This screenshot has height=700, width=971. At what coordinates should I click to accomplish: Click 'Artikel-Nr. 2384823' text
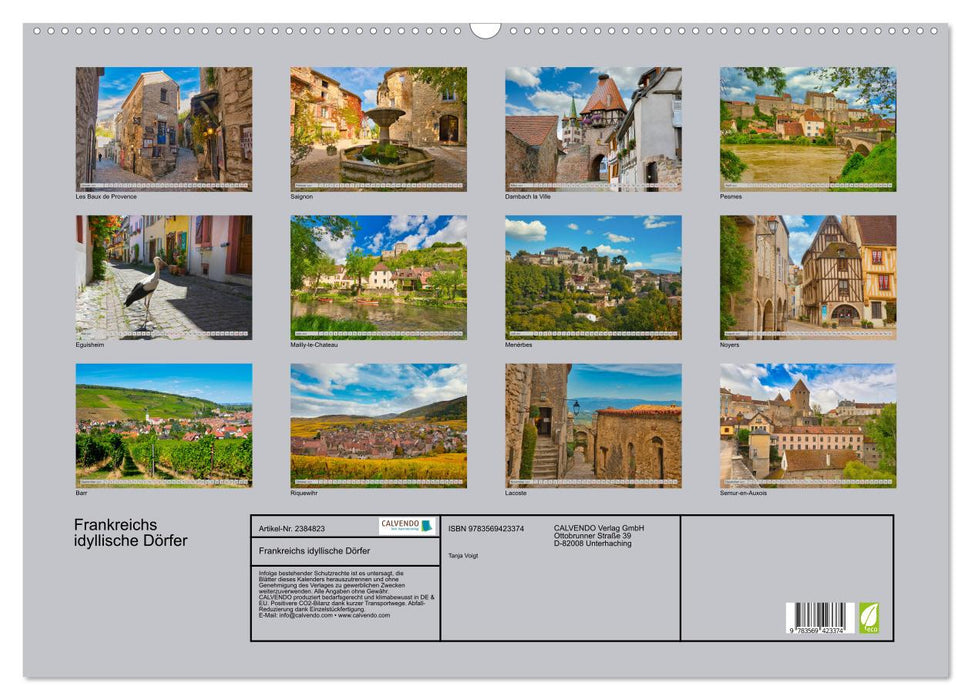(x=292, y=528)
